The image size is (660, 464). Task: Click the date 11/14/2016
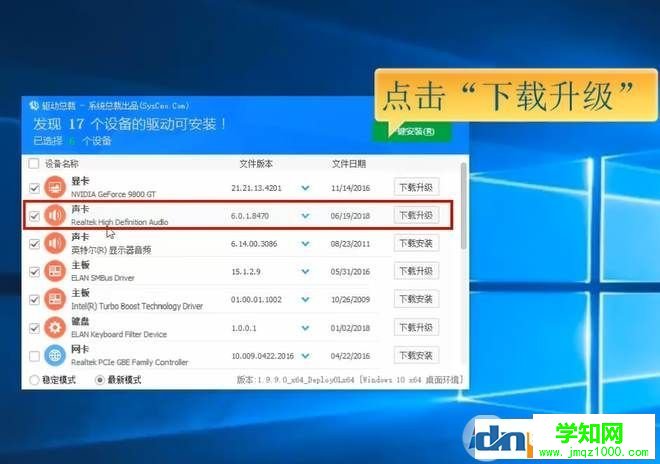click(x=350, y=188)
